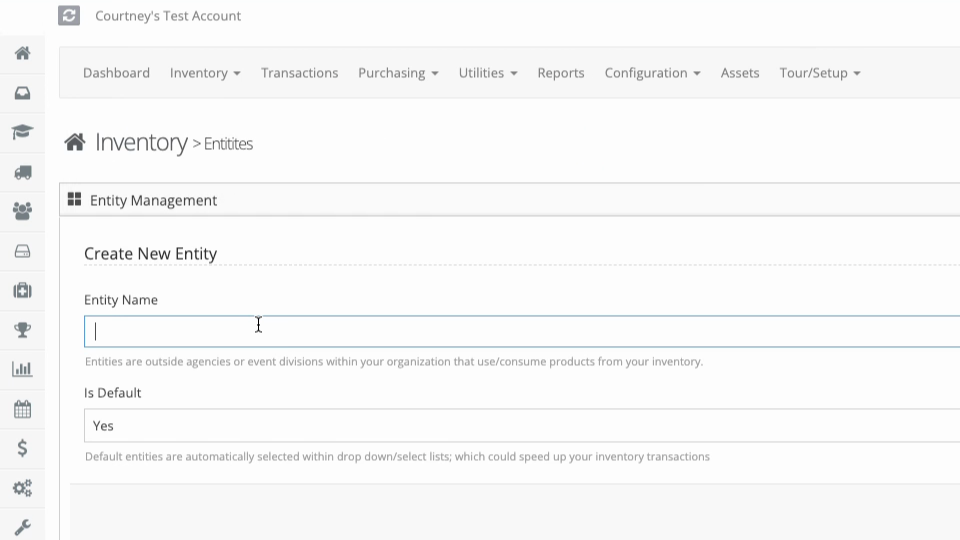
Task: Click the delivery truck sidebar icon
Action: [x=23, y=172]
